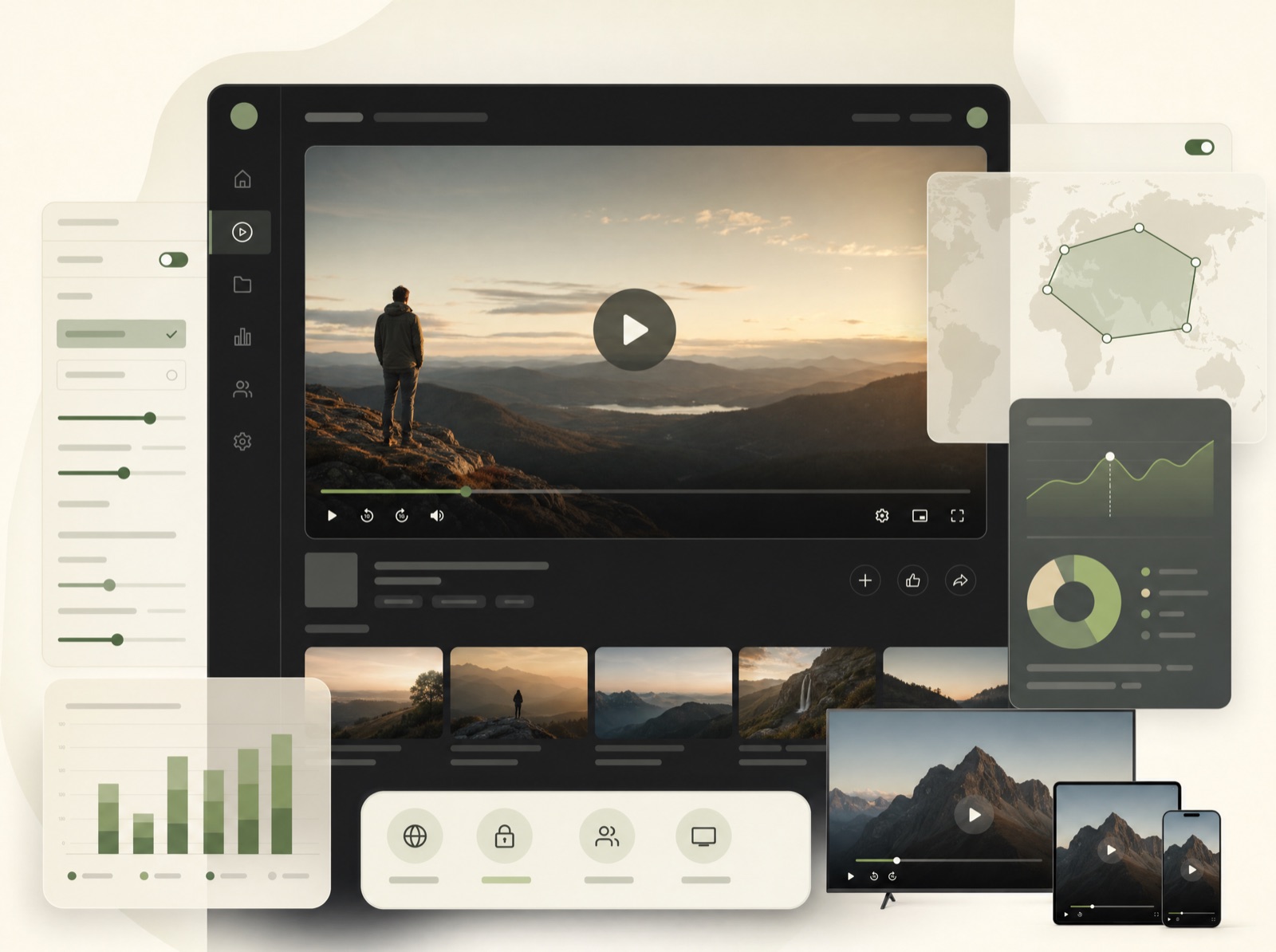Open the waterfall video thumbnail
The image size is (1276, 952).
pyautogui.click(x=807, y=692)
